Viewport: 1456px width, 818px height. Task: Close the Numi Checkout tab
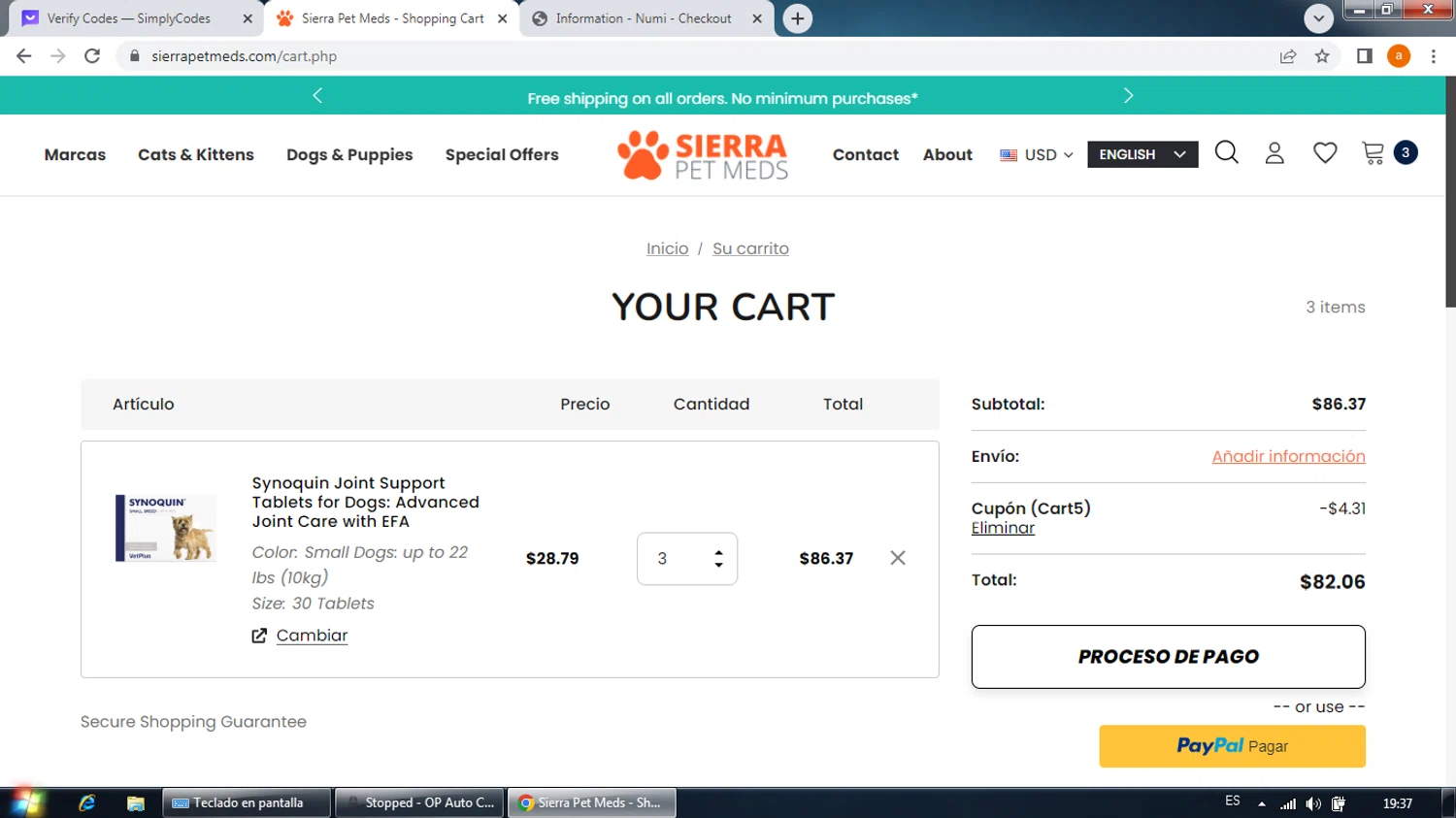(757, 18)
